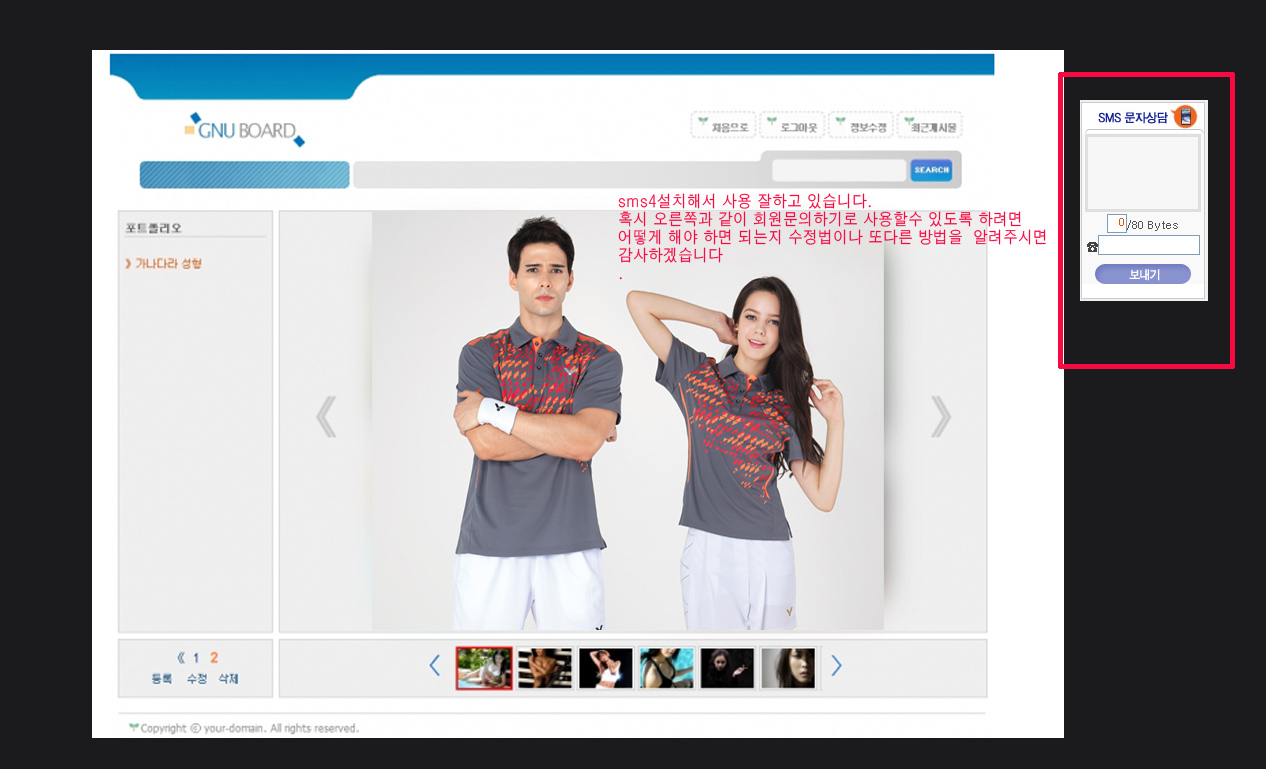This screenshot has width=1266, height=769.
Task: Select the first red-bordered thumbnail
Action: click(484, 668)
